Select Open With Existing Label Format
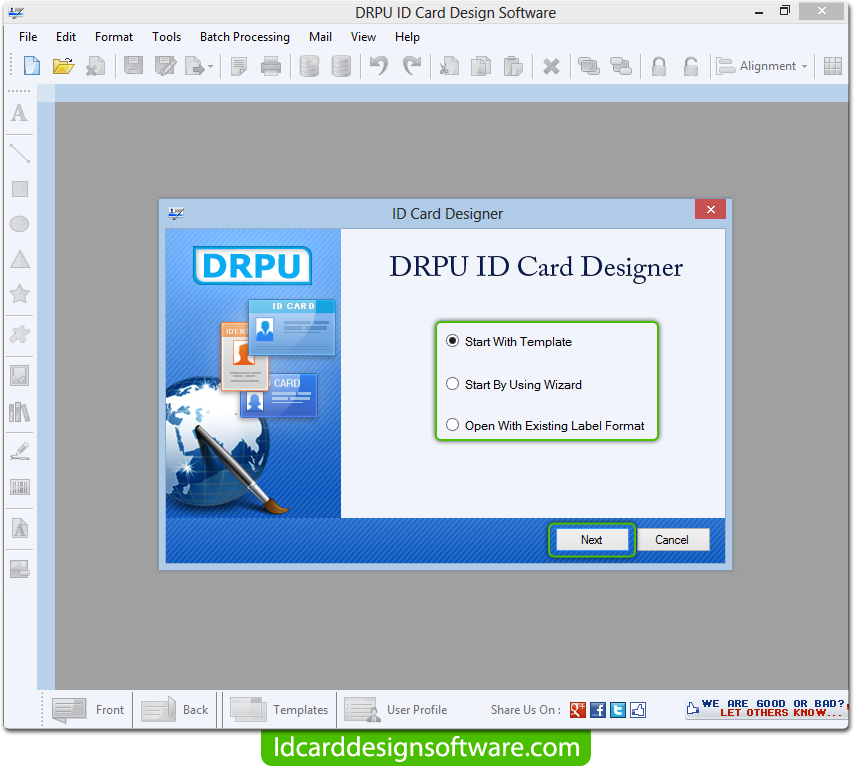 [453, 425]
